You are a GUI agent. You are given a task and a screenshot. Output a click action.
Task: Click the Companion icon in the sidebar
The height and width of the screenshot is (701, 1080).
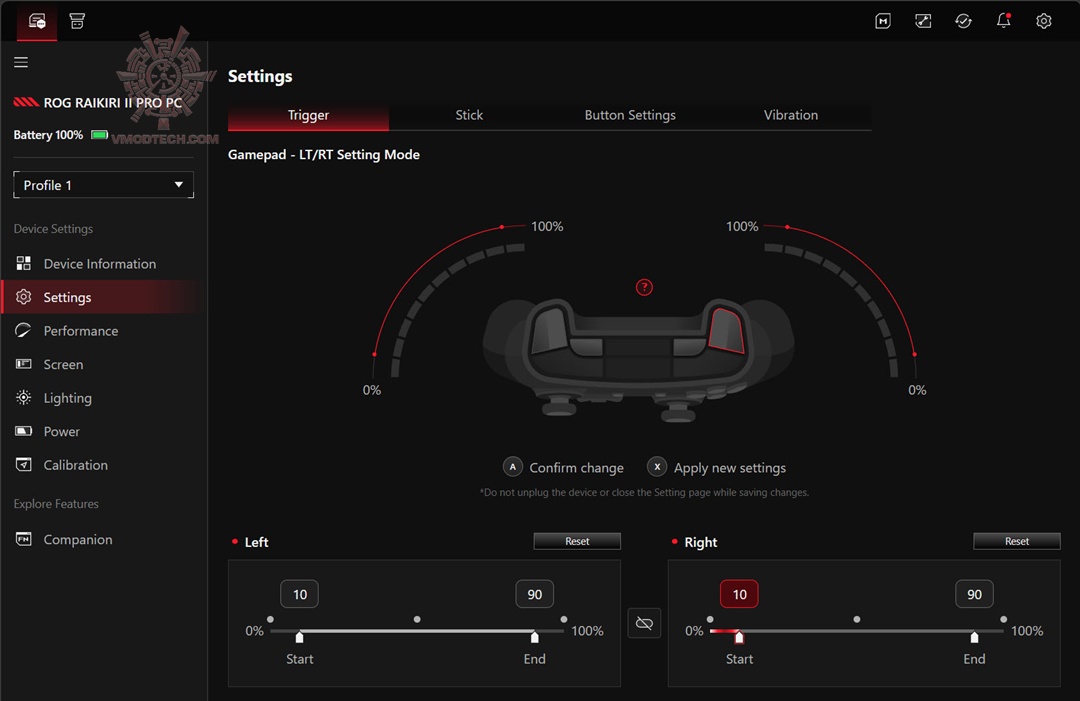click(23, 539)
